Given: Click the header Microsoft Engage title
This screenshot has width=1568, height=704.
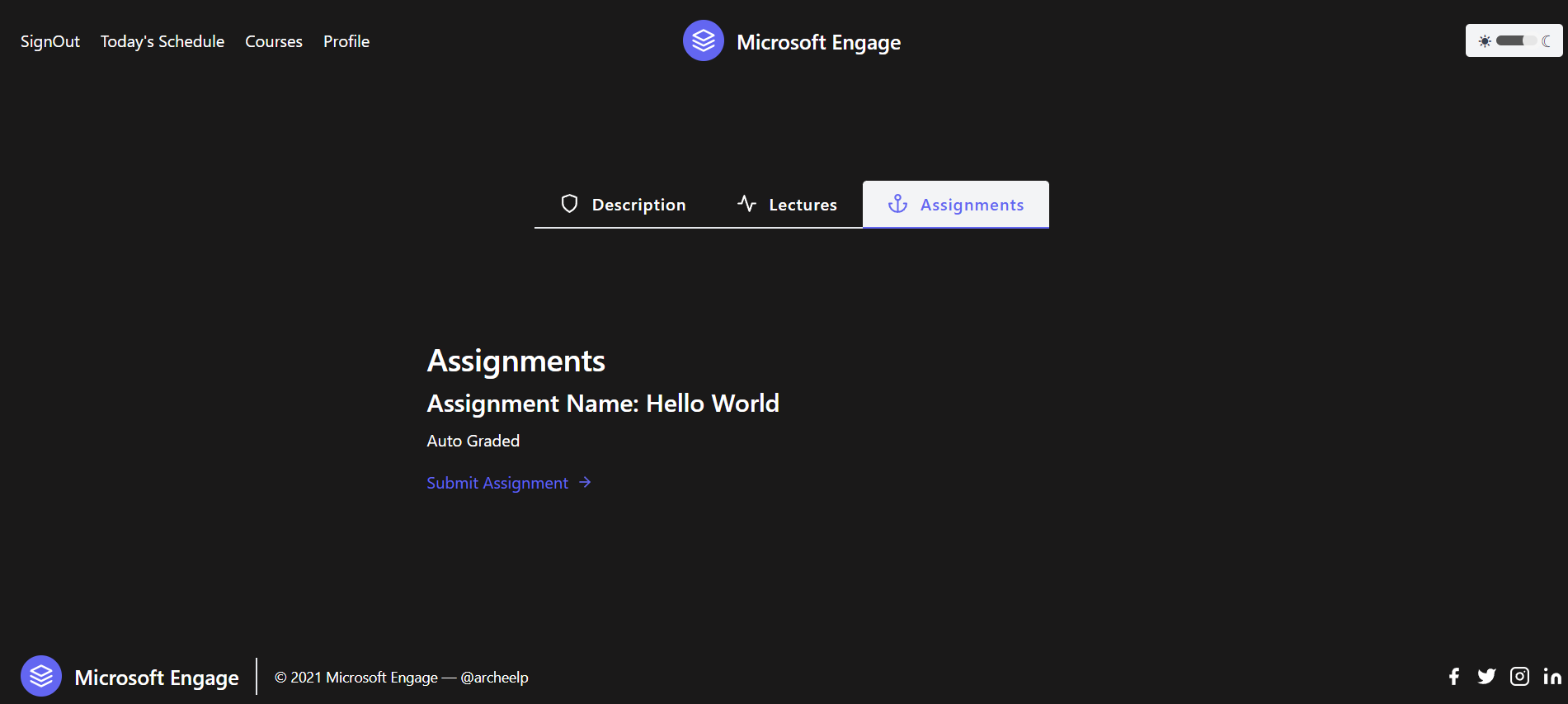Looking at the screenshot, I should (x=818, y=42).
